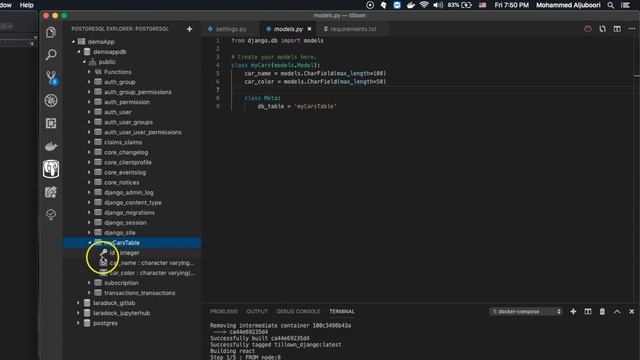Close the models.py tab
The width and height of the screenshot is (640, 360).
pos(309,29)
